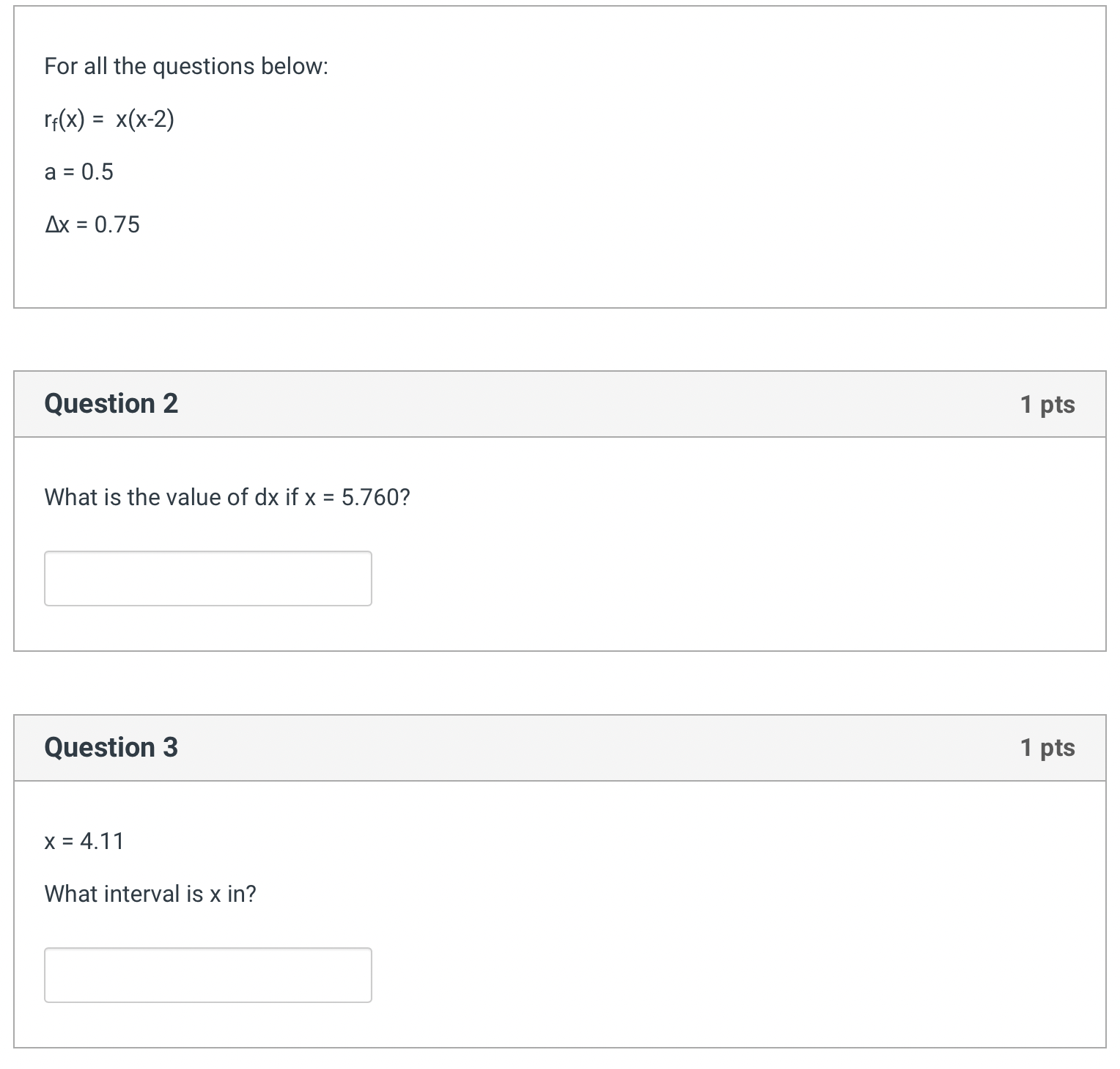Click the number 0.75 in the Δx line
Image resolution: width=1120 pixels, height=1069 pixels.
[117, 225]
